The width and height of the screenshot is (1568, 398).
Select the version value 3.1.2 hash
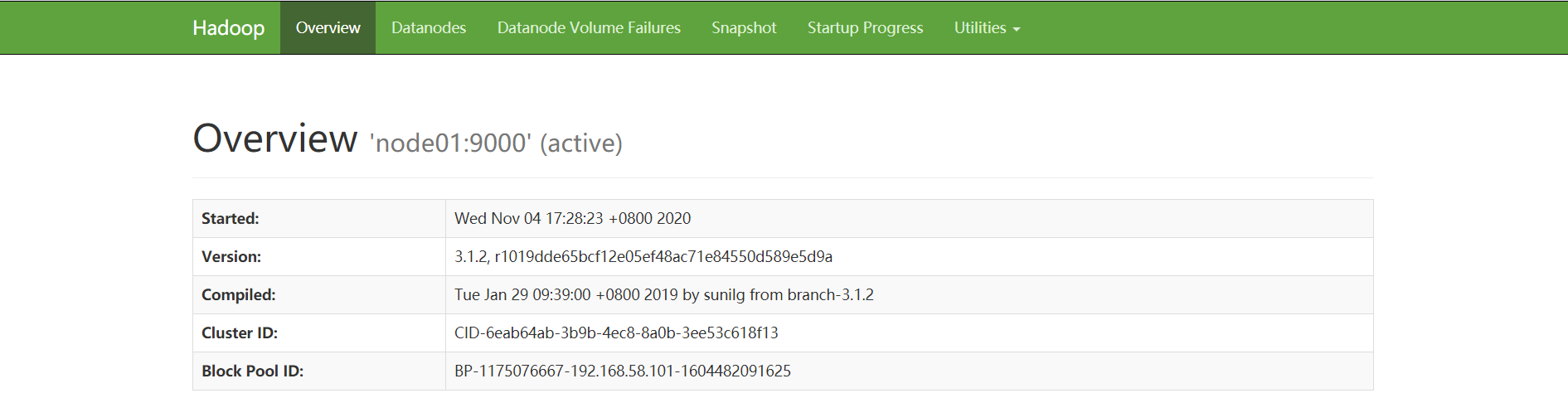tap(643, 256)
